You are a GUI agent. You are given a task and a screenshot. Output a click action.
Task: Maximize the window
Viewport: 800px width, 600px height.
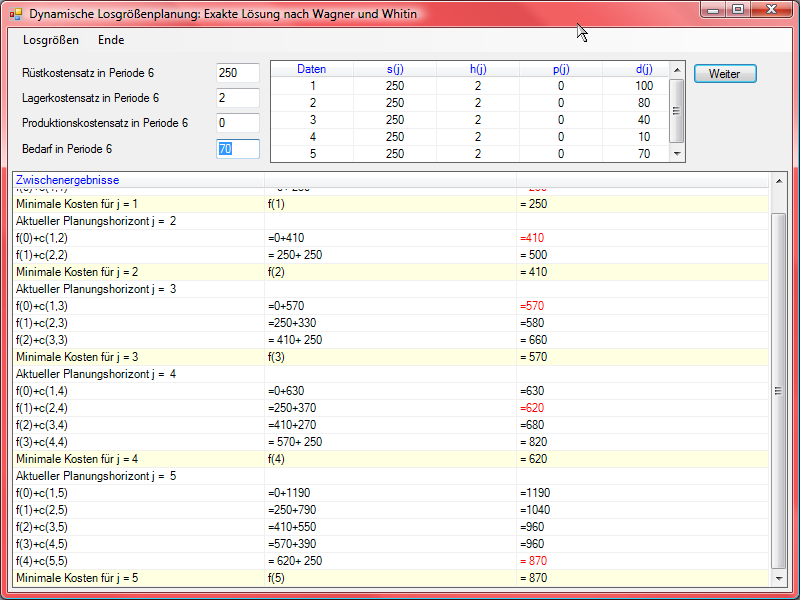pos(738,10)
